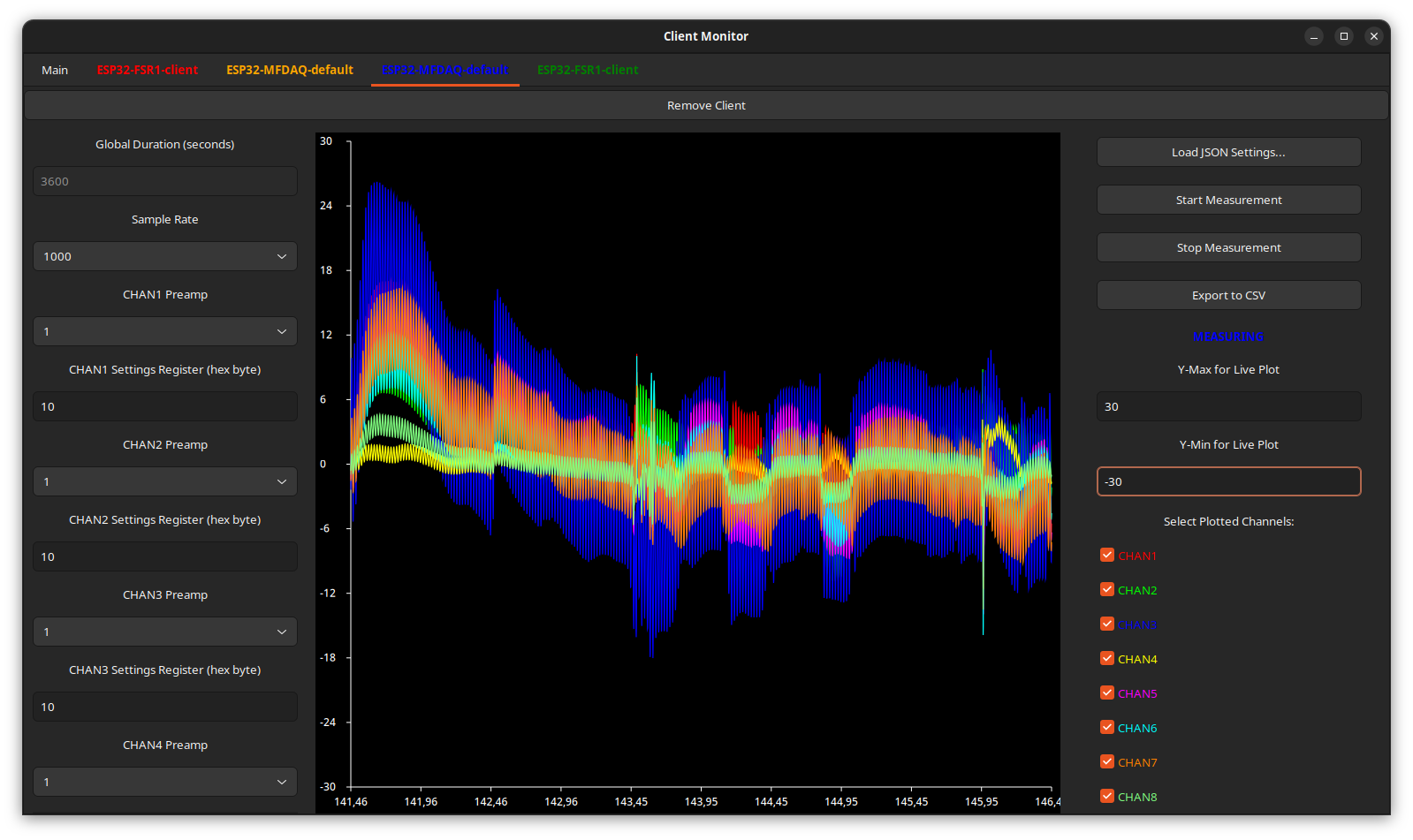Uncheck the CHAN2 plotted channel checkbox
Image resolution: width=1413 pixels, height=840 pixels.
(x=1107, y=589)
